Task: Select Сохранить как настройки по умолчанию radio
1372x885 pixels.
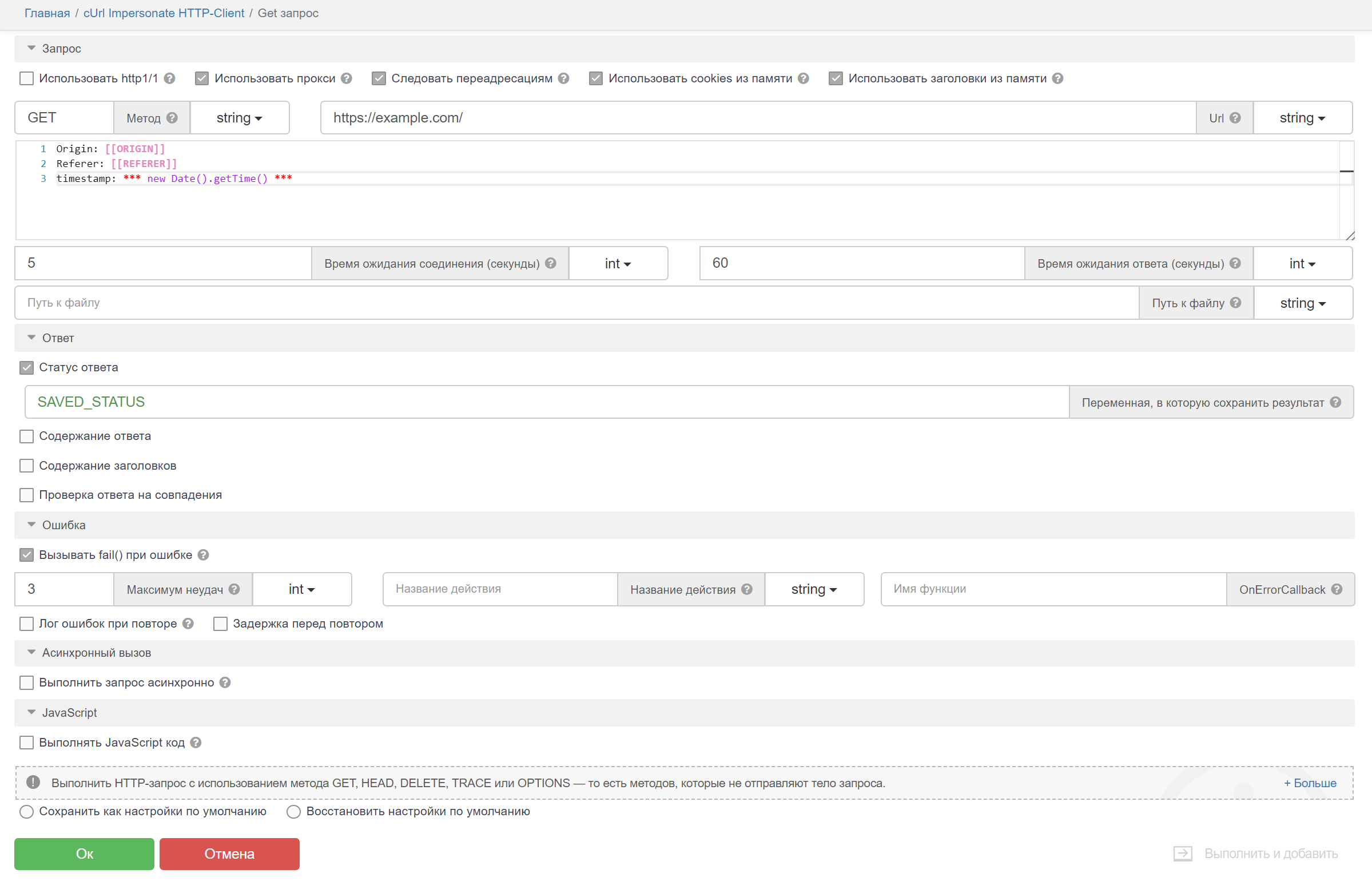Action: 26,811
